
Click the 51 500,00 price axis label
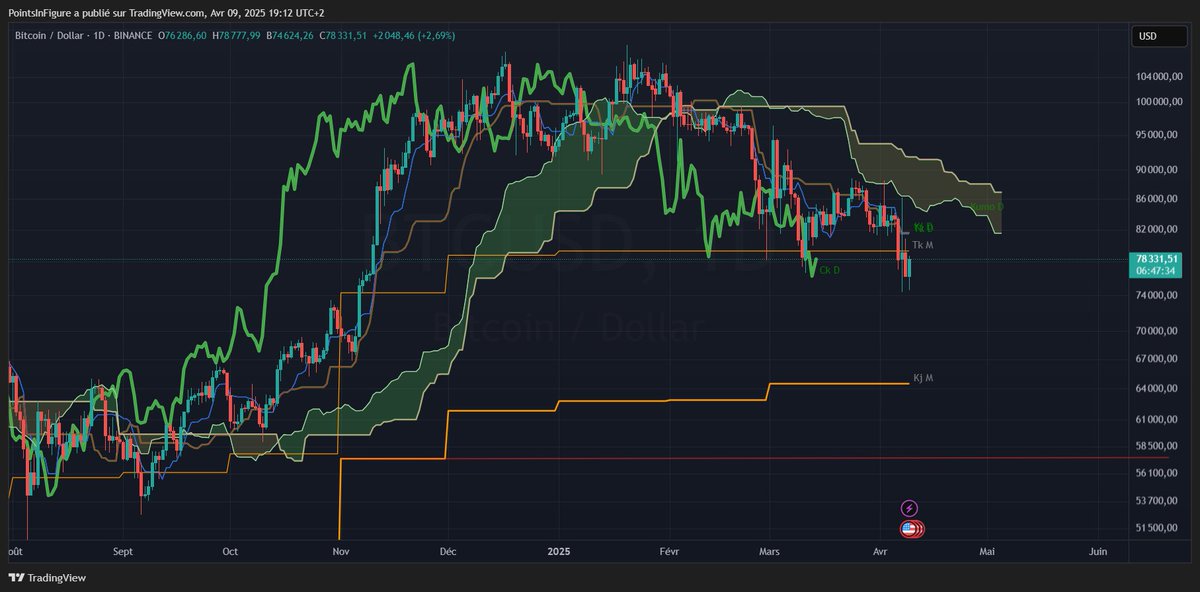point(1159,528)
